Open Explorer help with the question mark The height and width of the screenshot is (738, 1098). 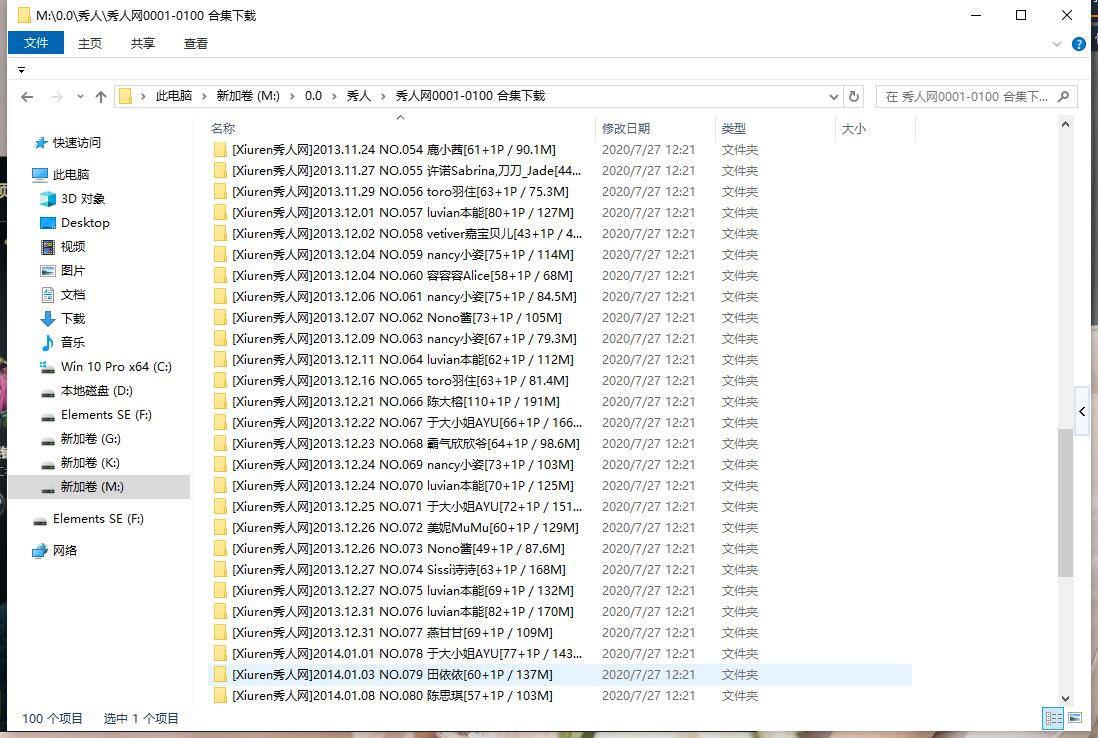[x=1079, y=44]
